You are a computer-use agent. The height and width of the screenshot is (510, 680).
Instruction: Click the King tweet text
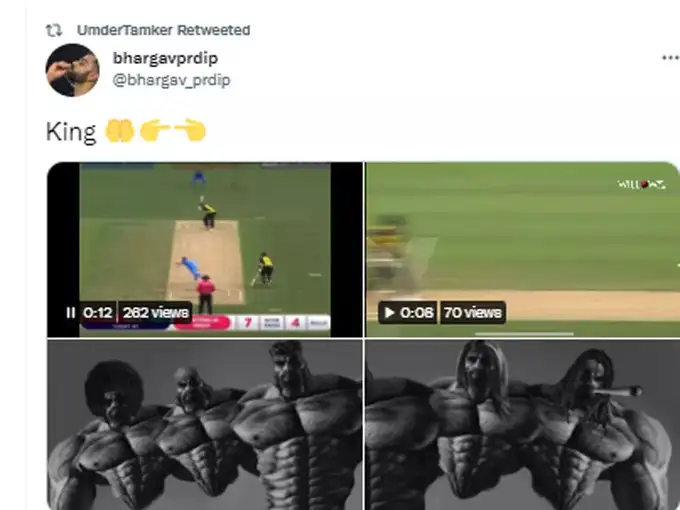click(71, 132)
